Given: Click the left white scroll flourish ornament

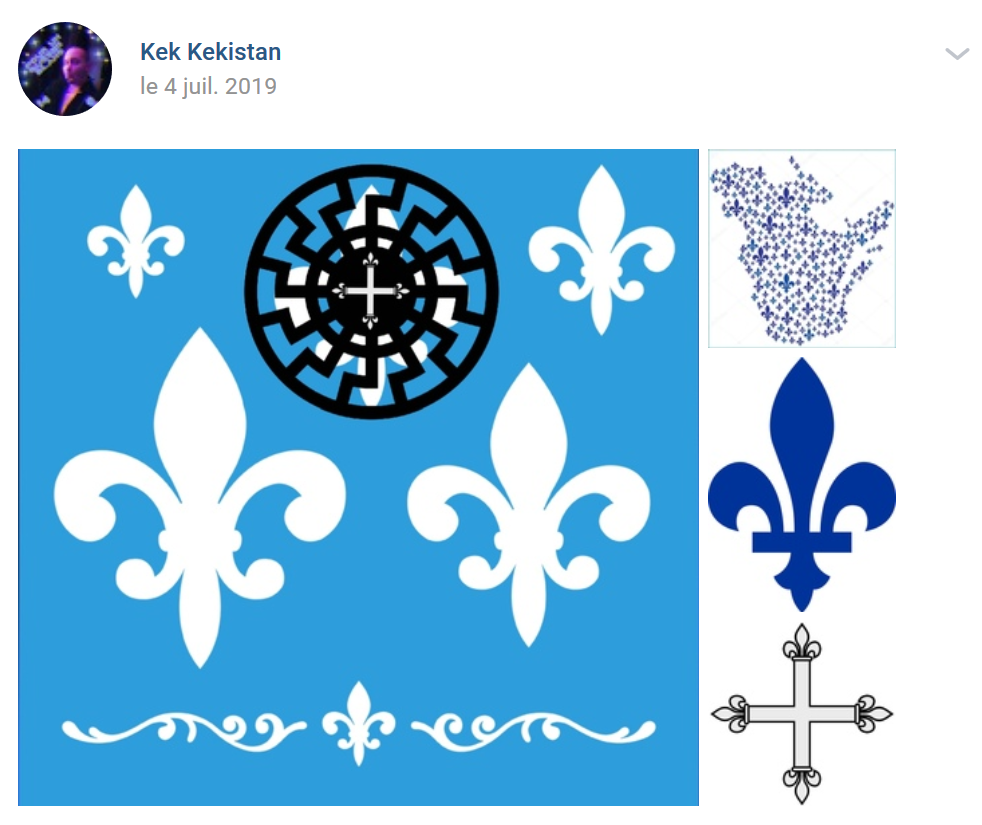Looking at the screenshot, I should (x=183, y=731).
